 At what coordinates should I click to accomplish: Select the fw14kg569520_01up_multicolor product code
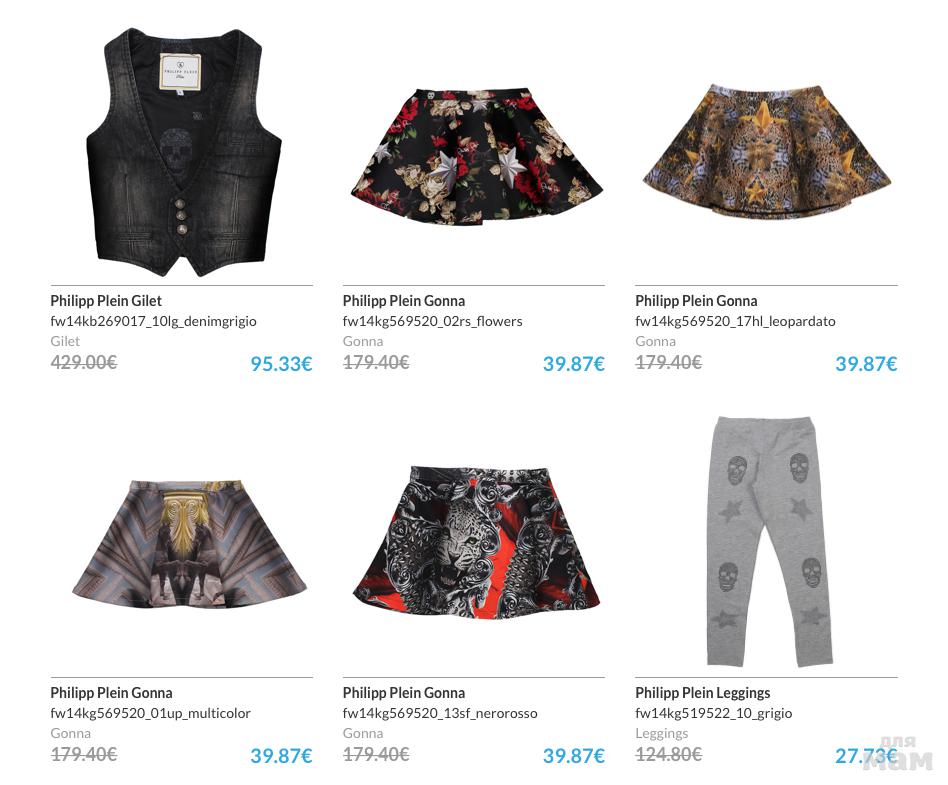tap(150, 713)
